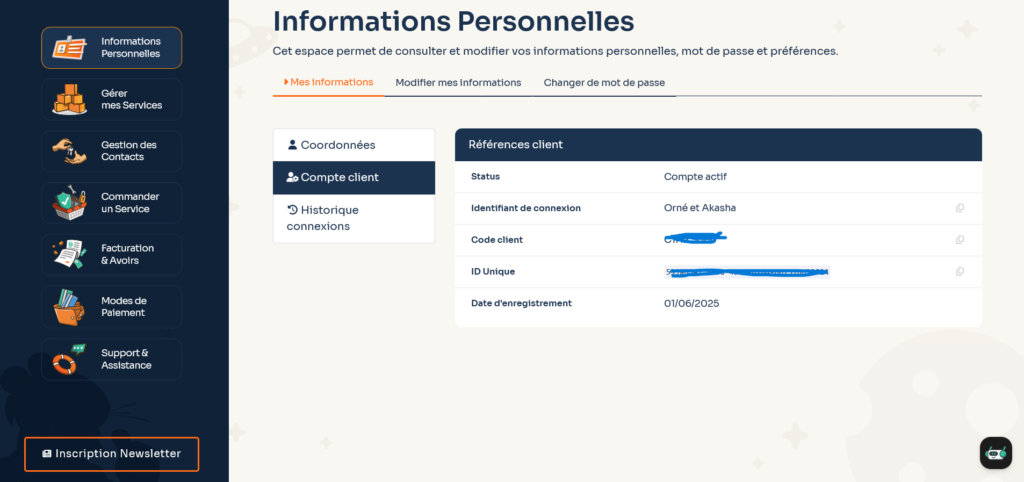Click the Gérer mes Services boxes icon
This screenshot has height=482, width=1024.
(69, 99)
